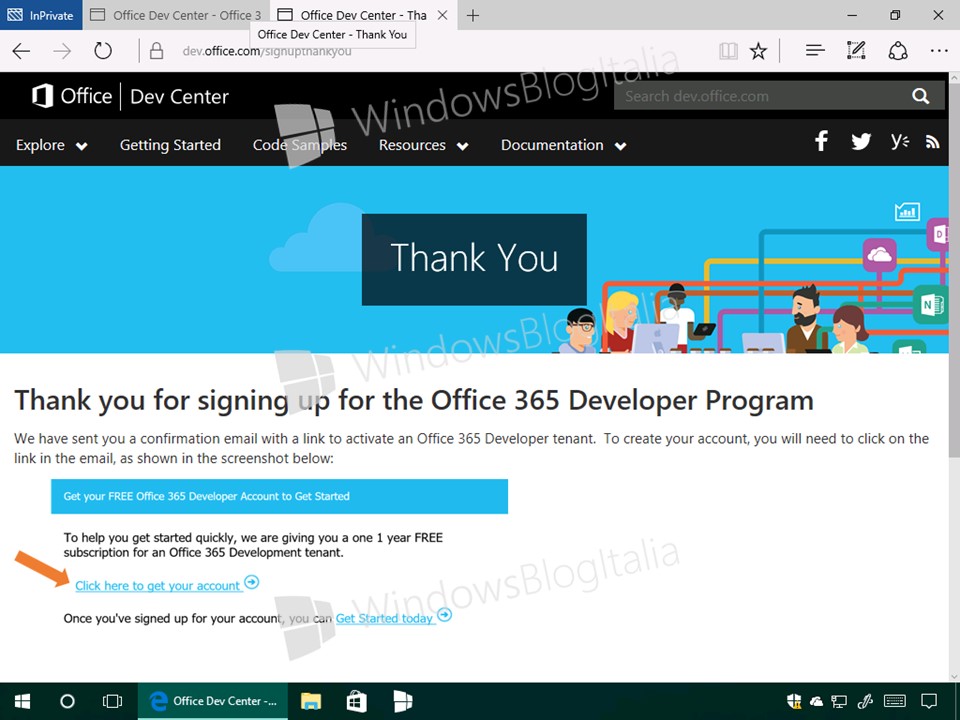Image resolution: width=960 pixels, height=720 pixels.
Task: Open Edge More actions ellipsis menu
Action: point(939,51)
